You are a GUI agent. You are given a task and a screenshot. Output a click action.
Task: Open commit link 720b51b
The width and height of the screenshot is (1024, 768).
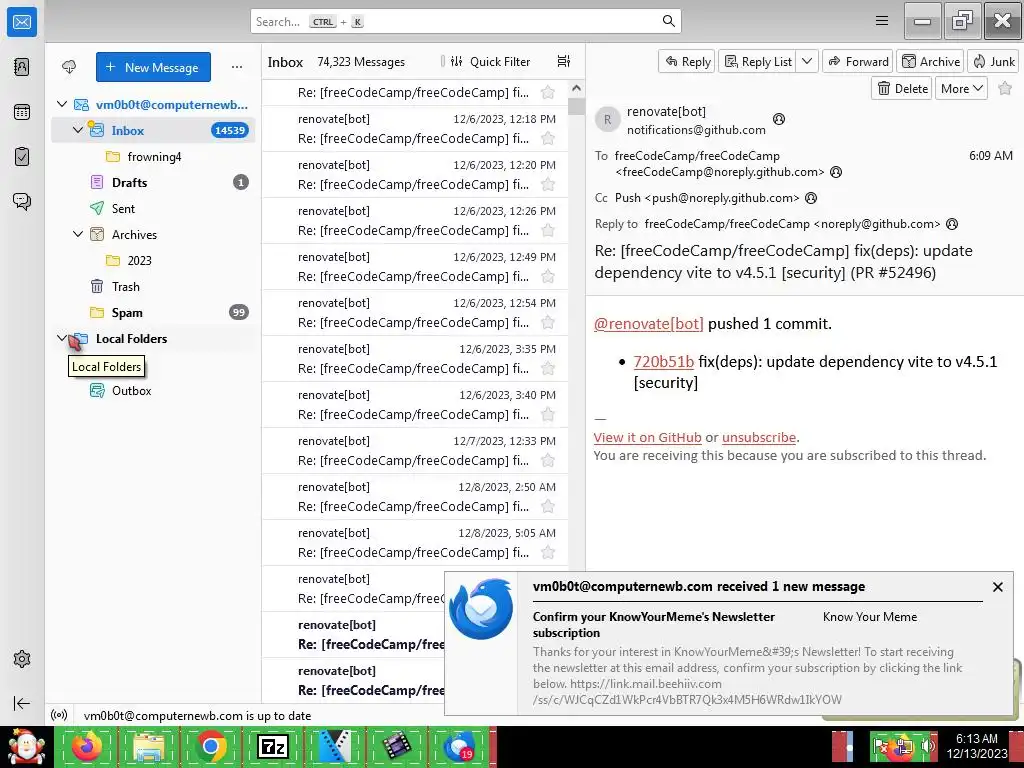coord(664,362)
